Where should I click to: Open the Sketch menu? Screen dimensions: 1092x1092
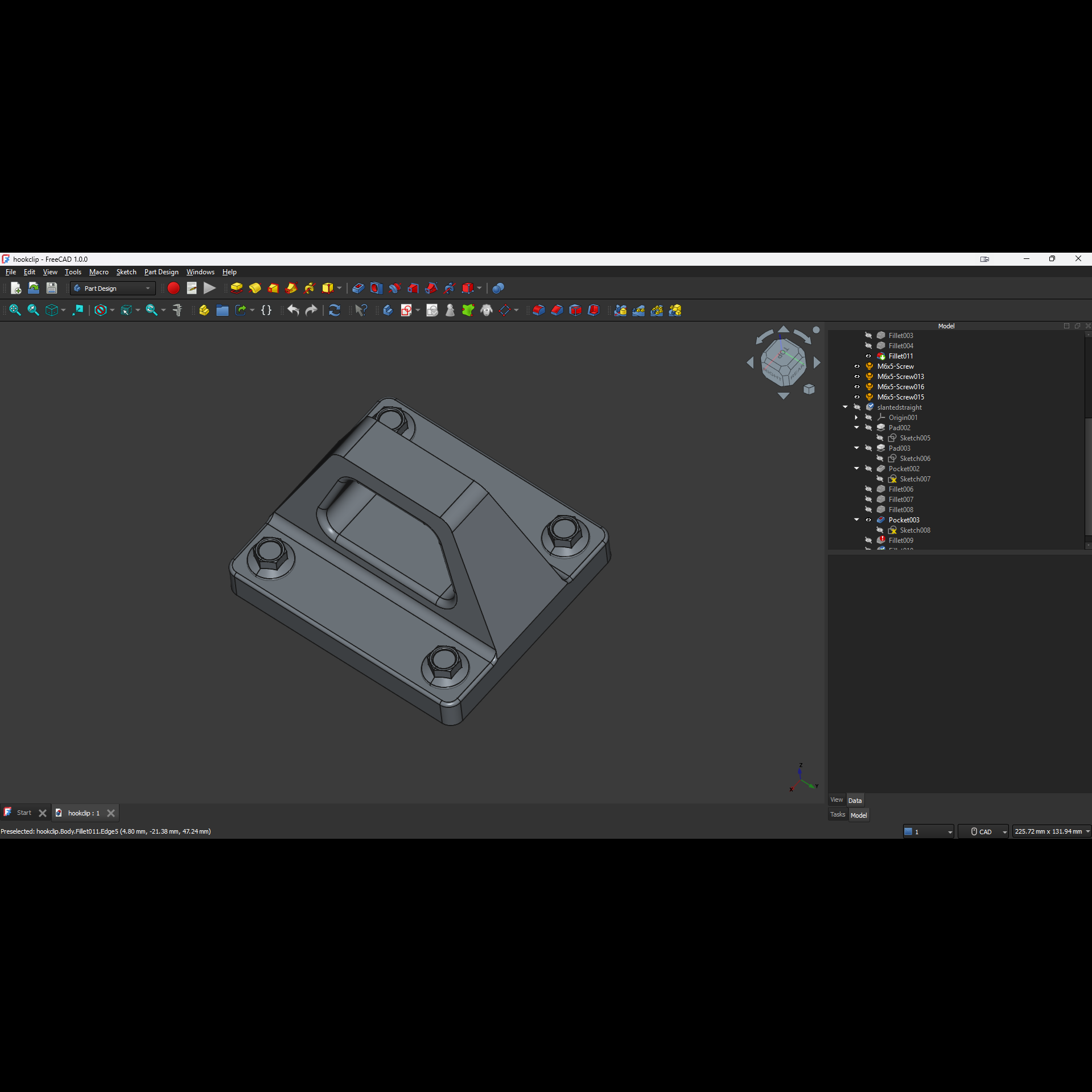point(126,272)
